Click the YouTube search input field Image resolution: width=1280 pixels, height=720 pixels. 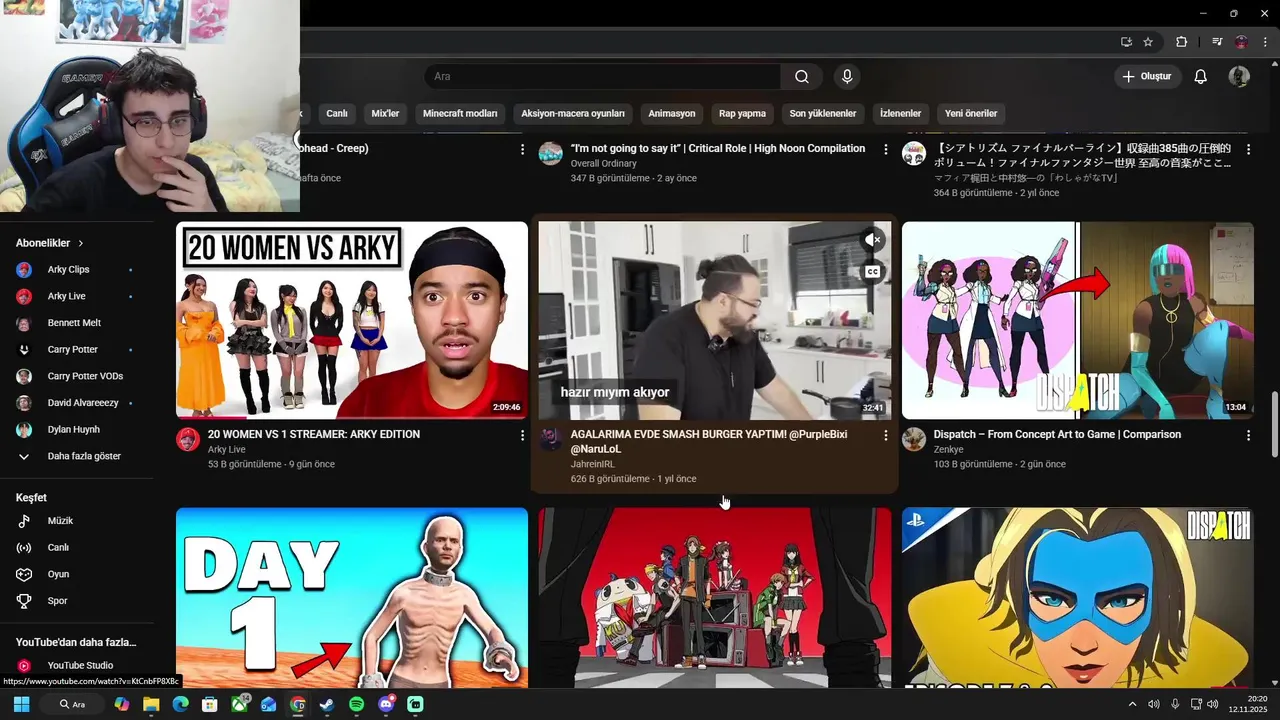[602, 77]
